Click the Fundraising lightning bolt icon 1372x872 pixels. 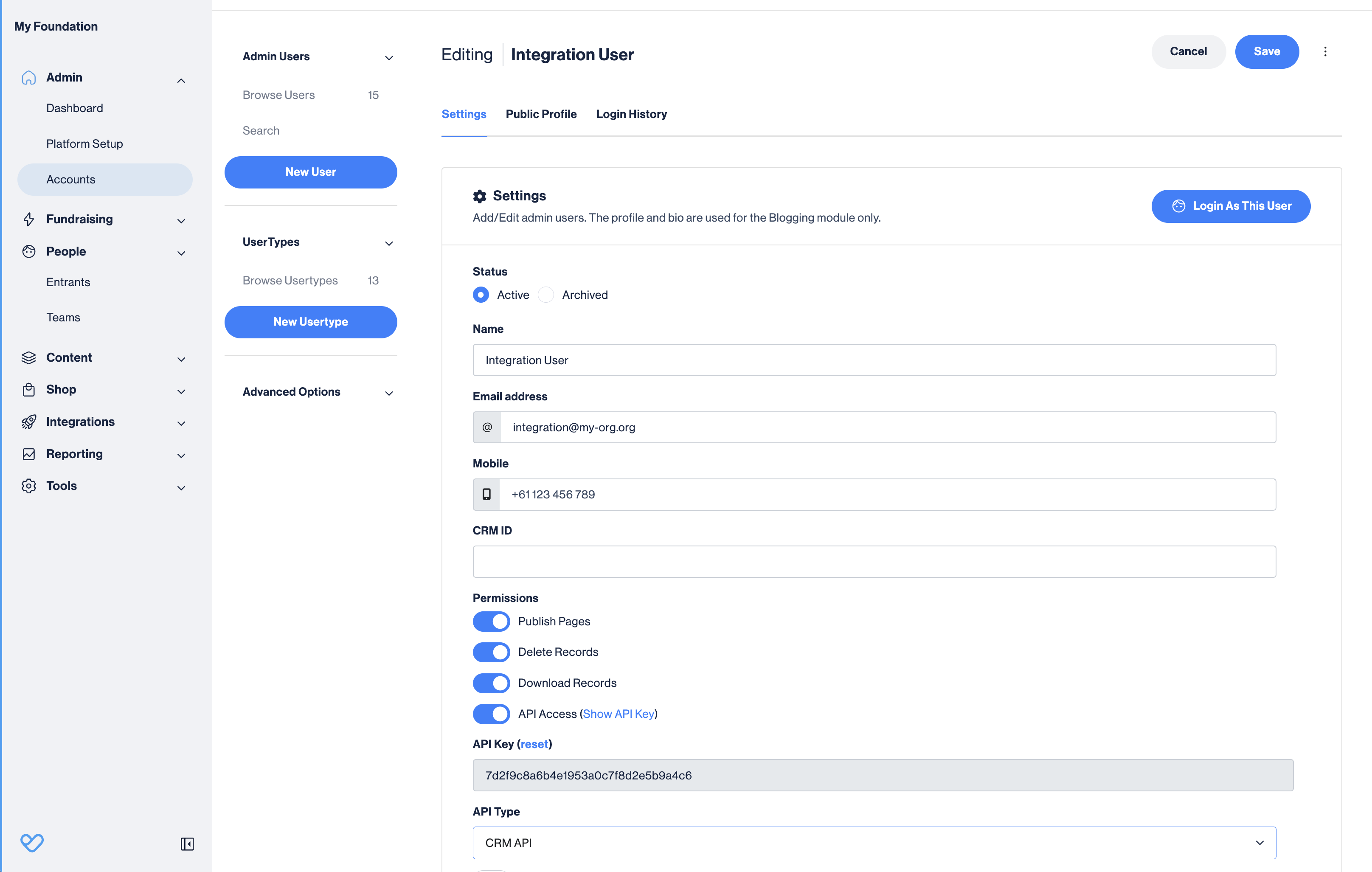(x=28, y=219)
